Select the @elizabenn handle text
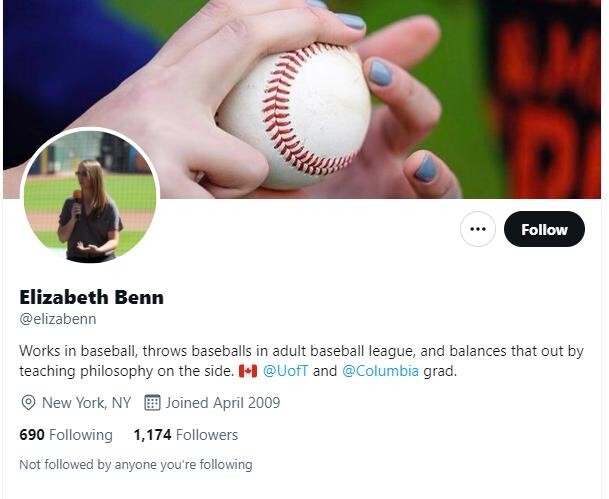 58,319
